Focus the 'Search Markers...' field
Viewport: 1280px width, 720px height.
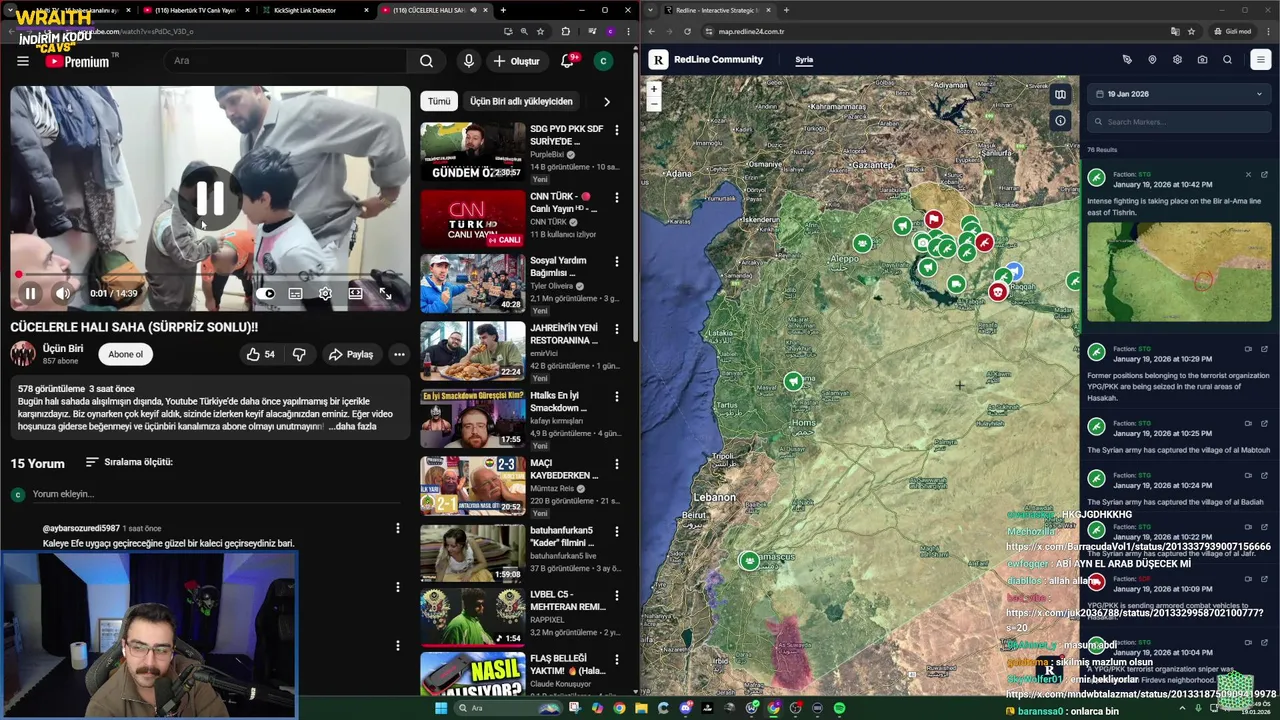[x=1179, y=122]
